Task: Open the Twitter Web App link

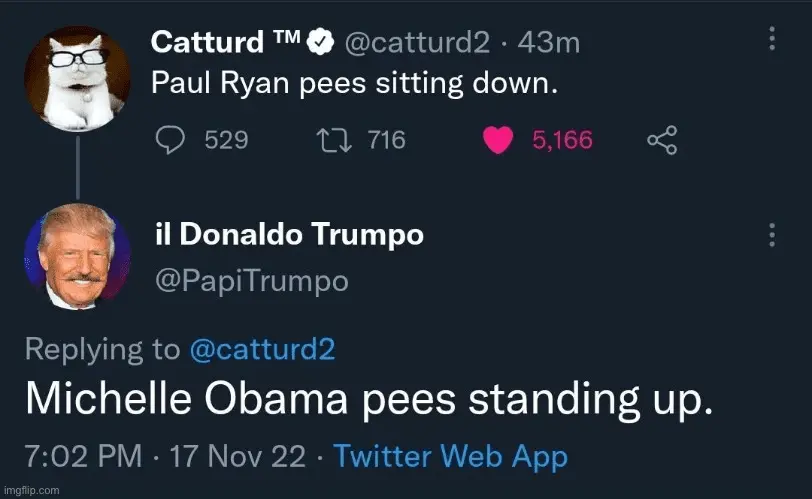Action: 450,457
